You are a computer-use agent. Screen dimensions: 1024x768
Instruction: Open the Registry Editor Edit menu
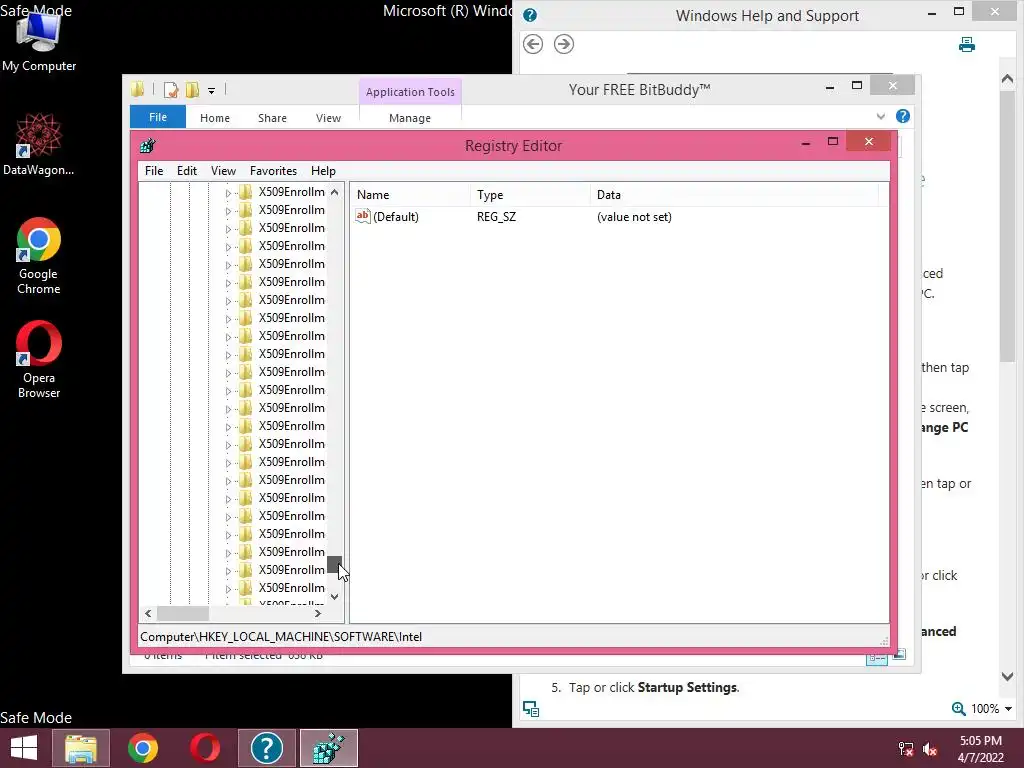[x=187, y=170]
